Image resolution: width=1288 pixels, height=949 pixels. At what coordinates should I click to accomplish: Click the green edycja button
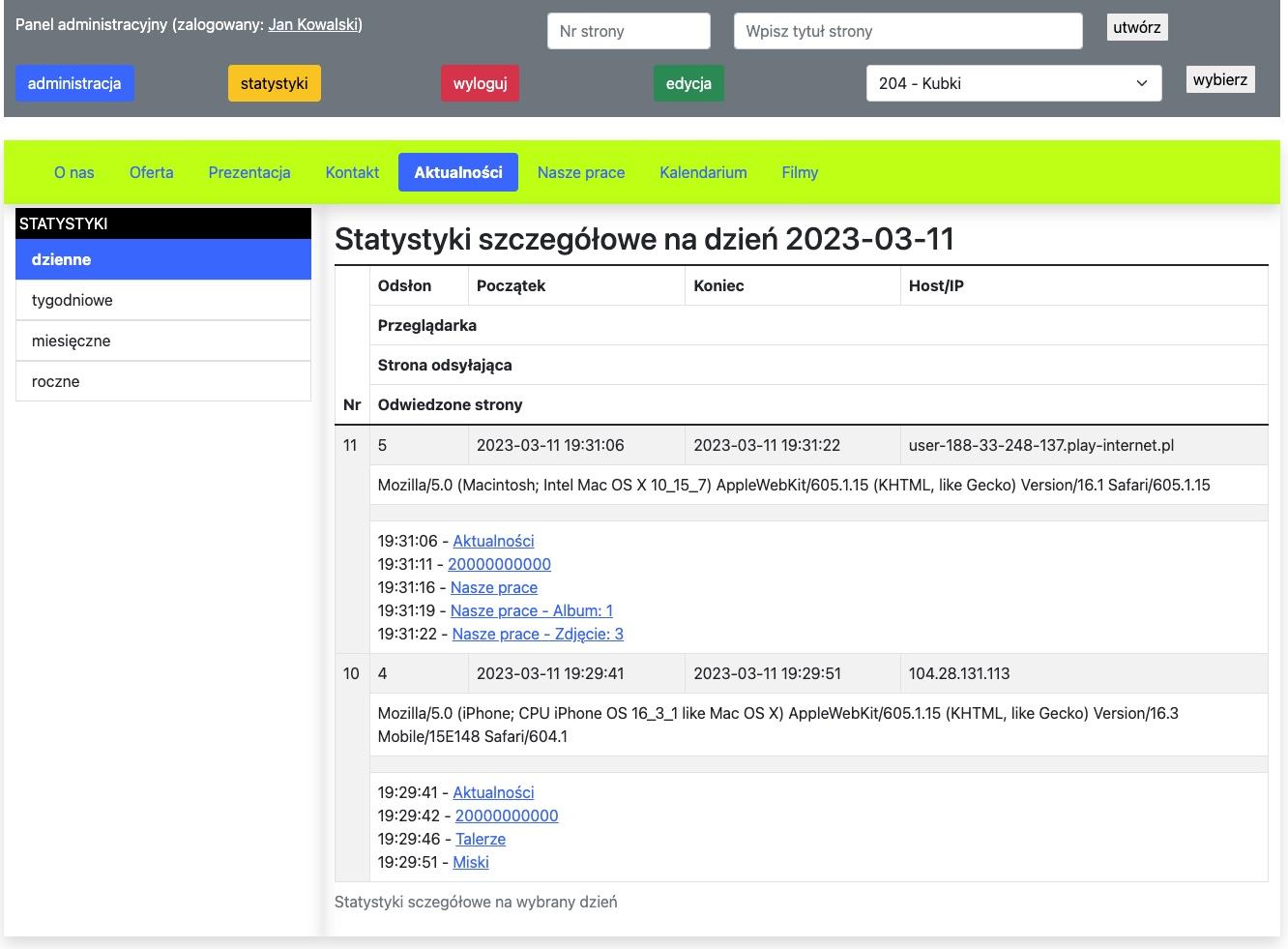[x=688, y=83]
